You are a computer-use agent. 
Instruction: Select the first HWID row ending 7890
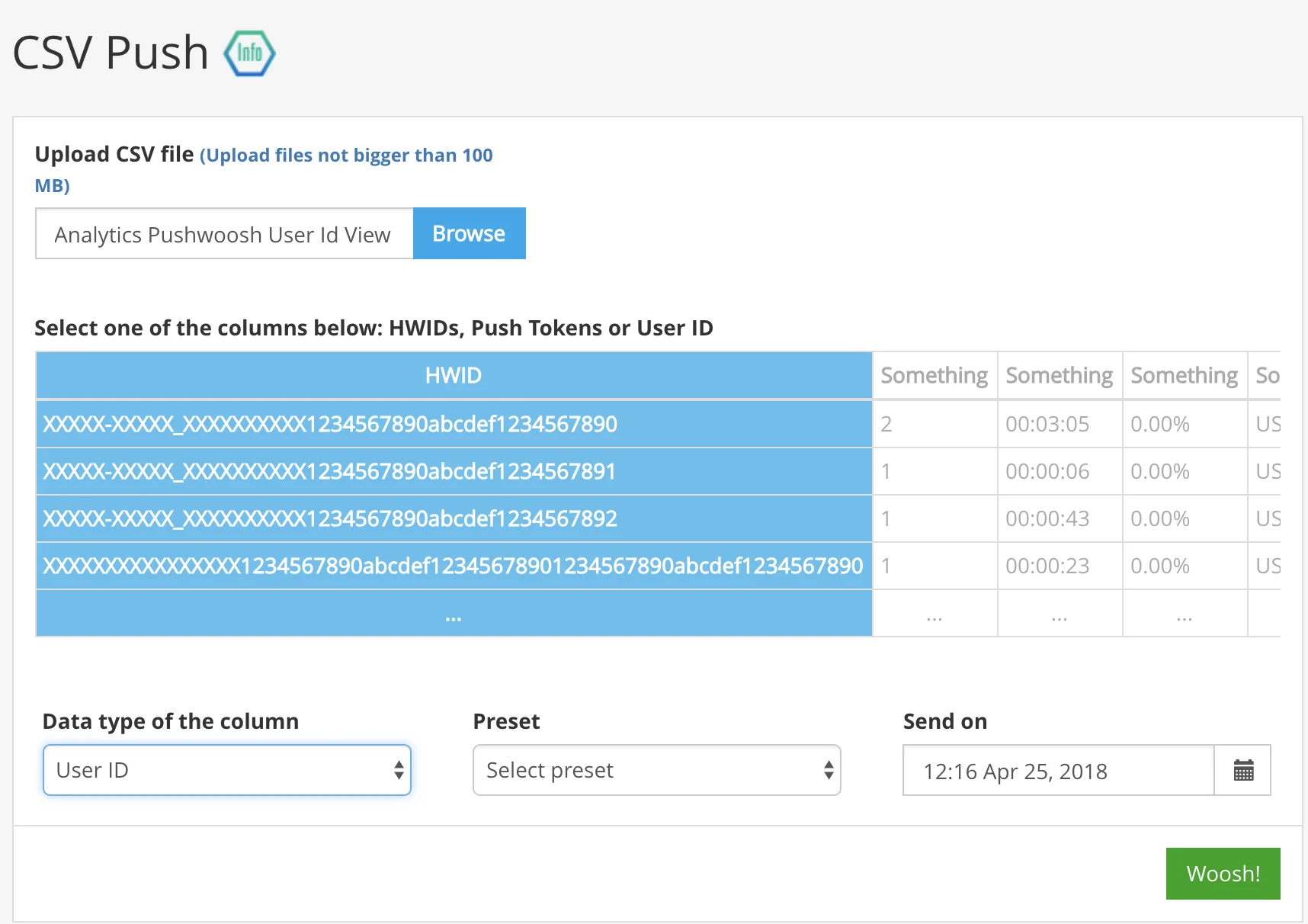(x=454, y=424)
